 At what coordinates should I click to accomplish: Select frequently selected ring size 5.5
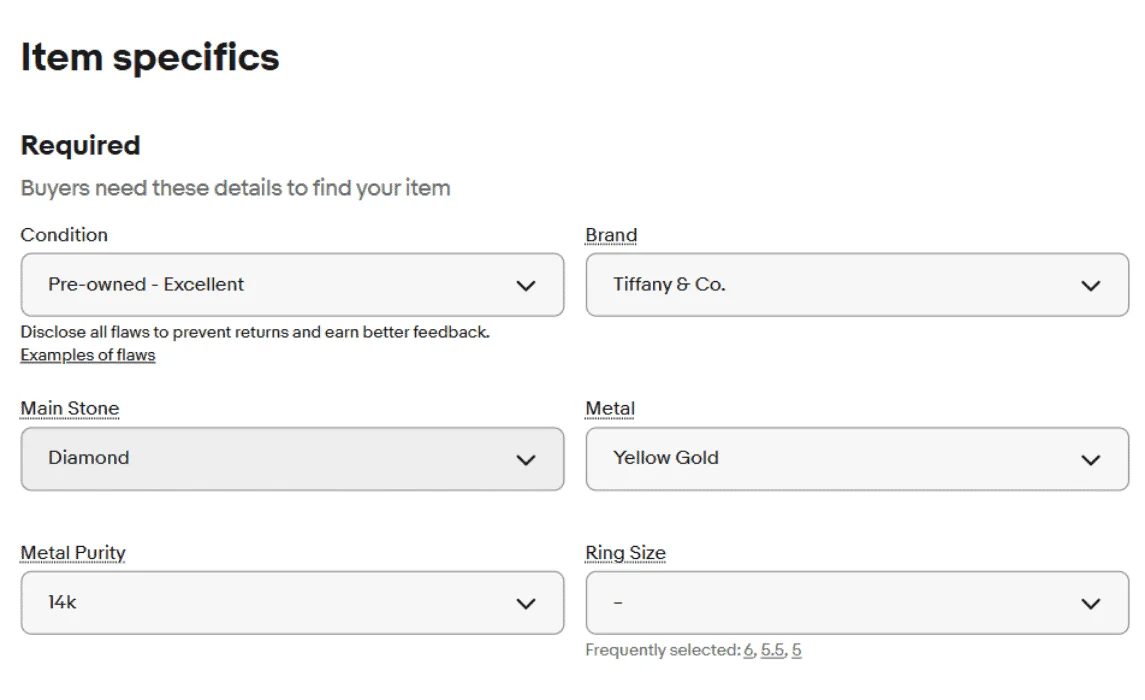[772, 650]
